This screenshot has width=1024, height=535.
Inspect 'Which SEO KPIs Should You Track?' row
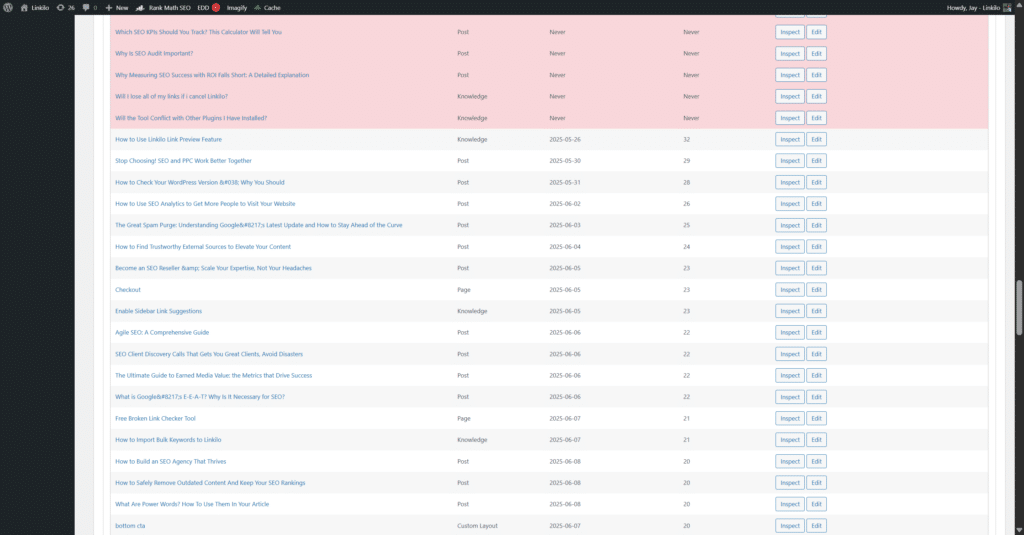[x=790, y=32]
